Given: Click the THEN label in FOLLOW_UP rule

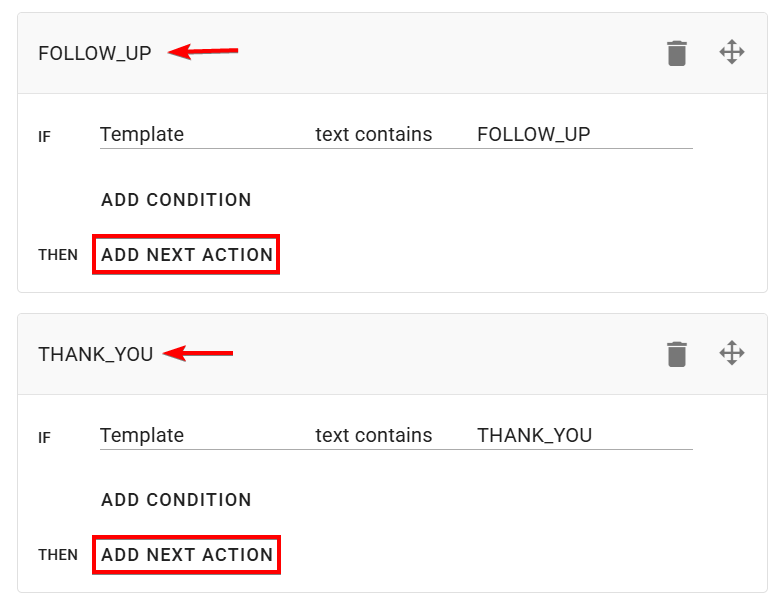Looking at the screenshot, I should (x=58, y=255).
